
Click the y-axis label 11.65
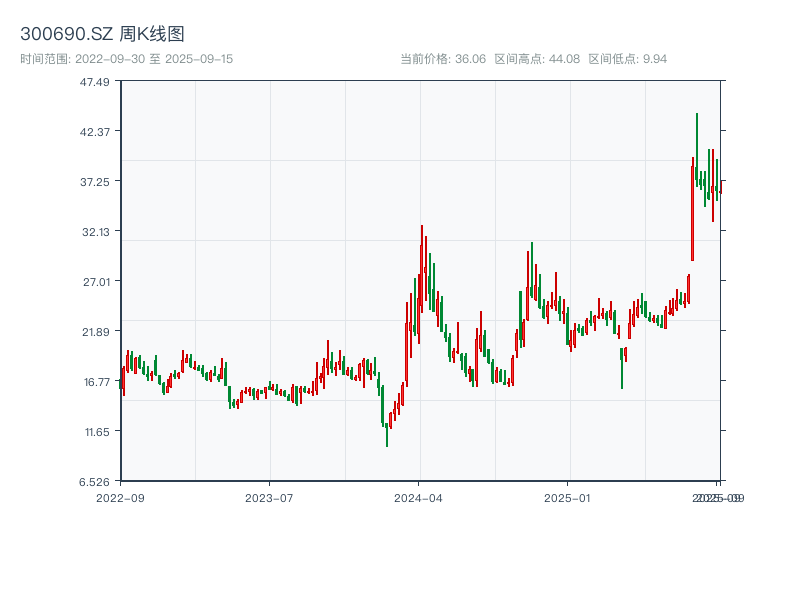coord(97,432)
